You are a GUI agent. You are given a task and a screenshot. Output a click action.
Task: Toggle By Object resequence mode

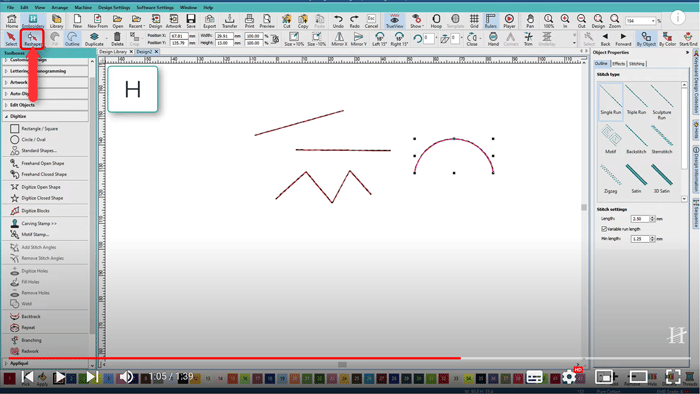pos(646,39)
